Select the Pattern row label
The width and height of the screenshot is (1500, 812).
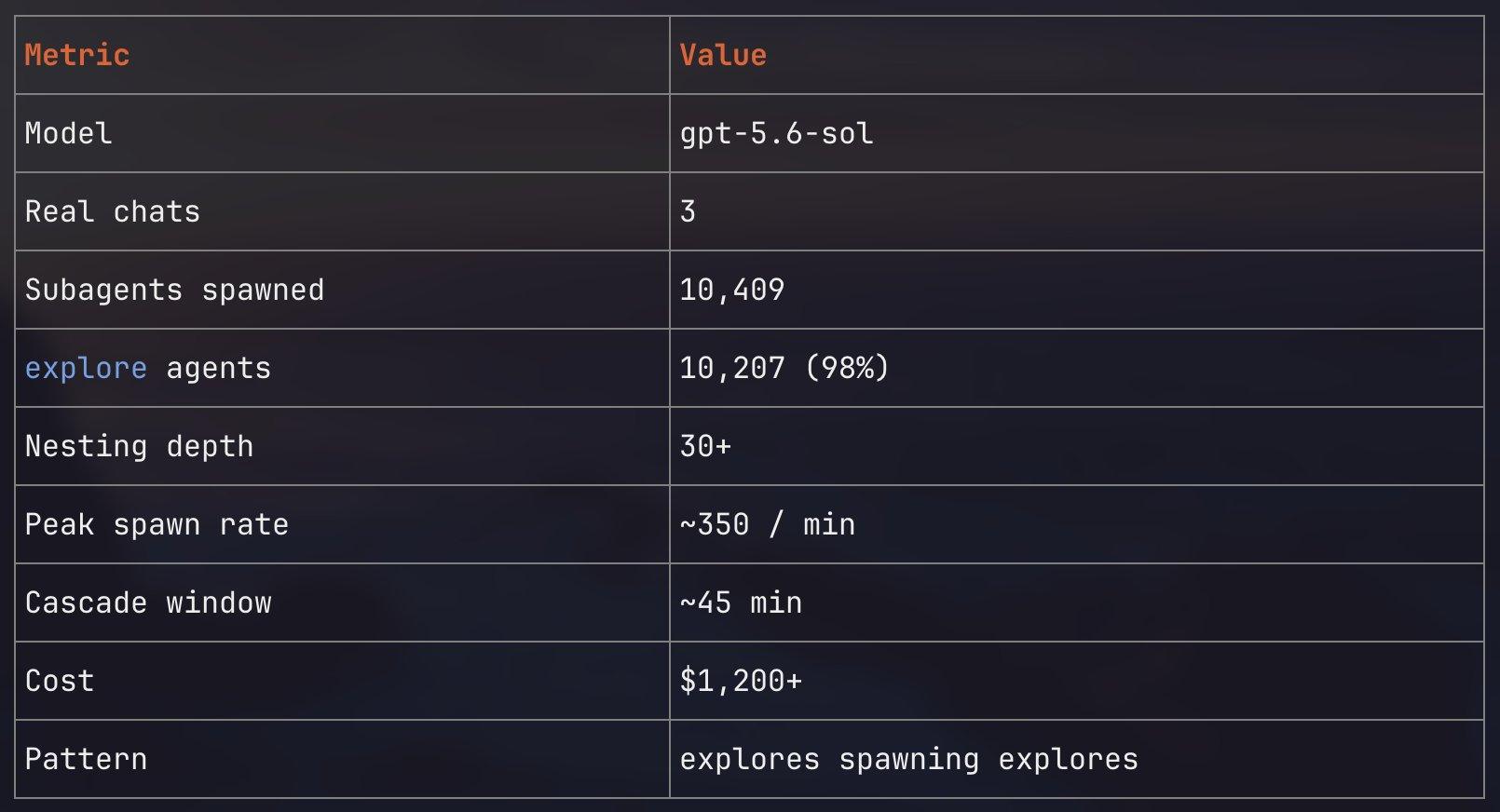[x=86, y=759]
